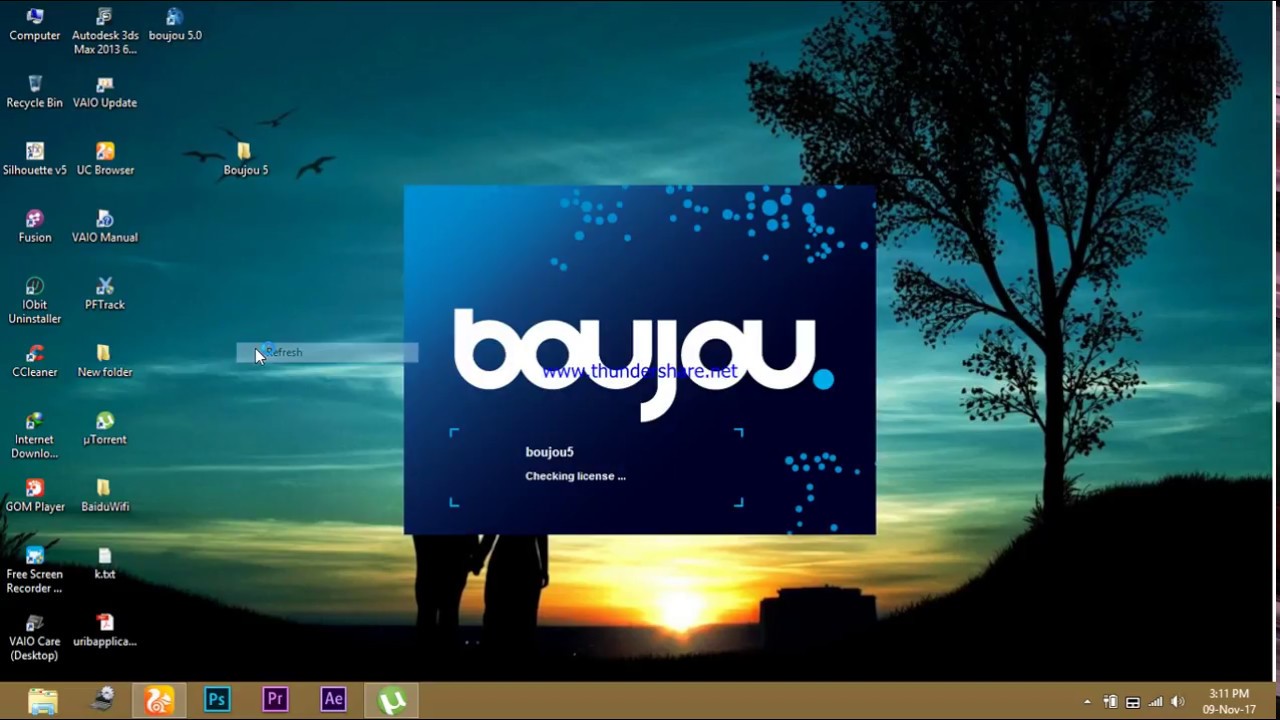The height and width of the screenshot is (720, 1280).
Task: Select VAIO Care (Desktop) shortcut
Action: [35, 637]
